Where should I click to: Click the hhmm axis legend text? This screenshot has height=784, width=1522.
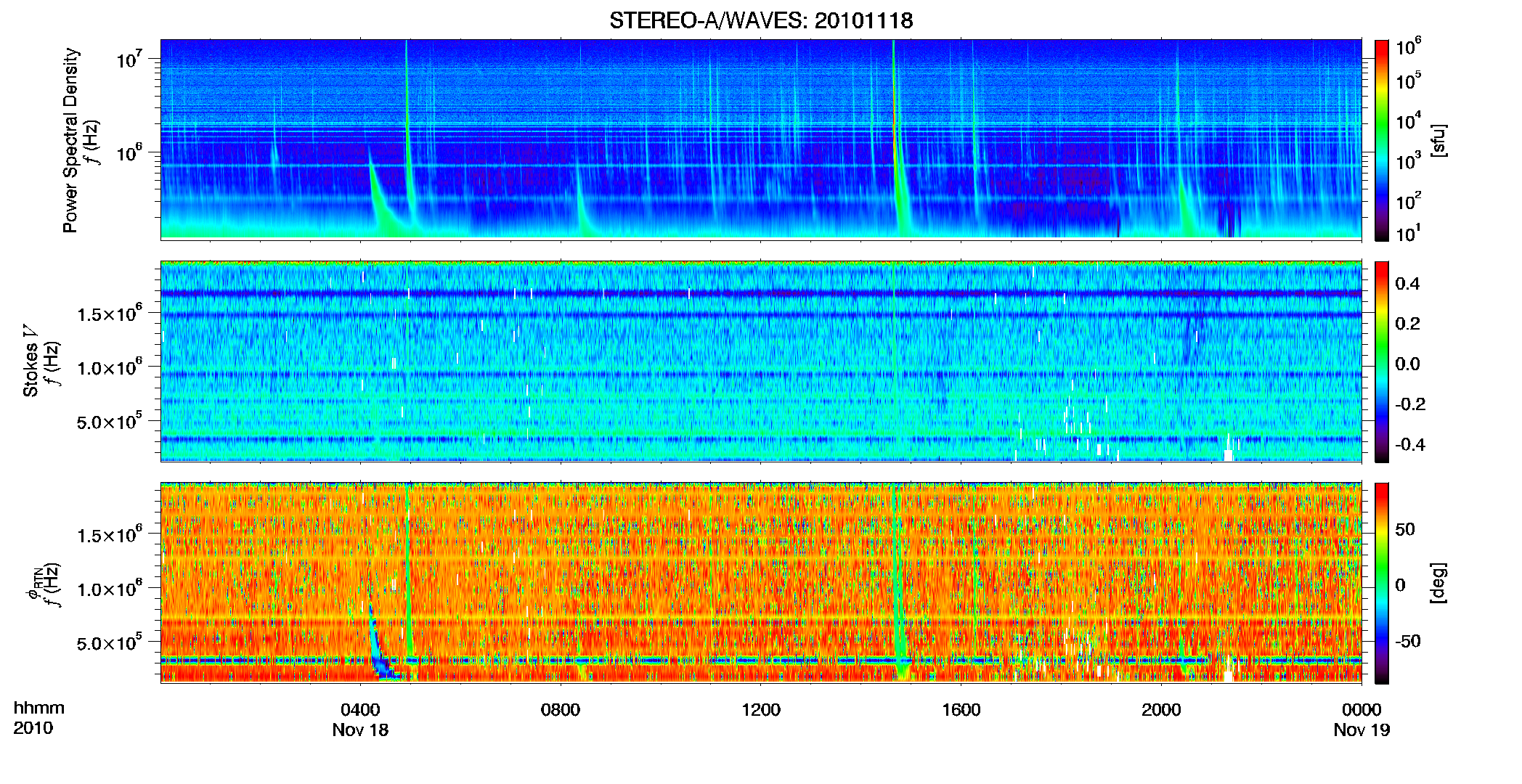39,709
